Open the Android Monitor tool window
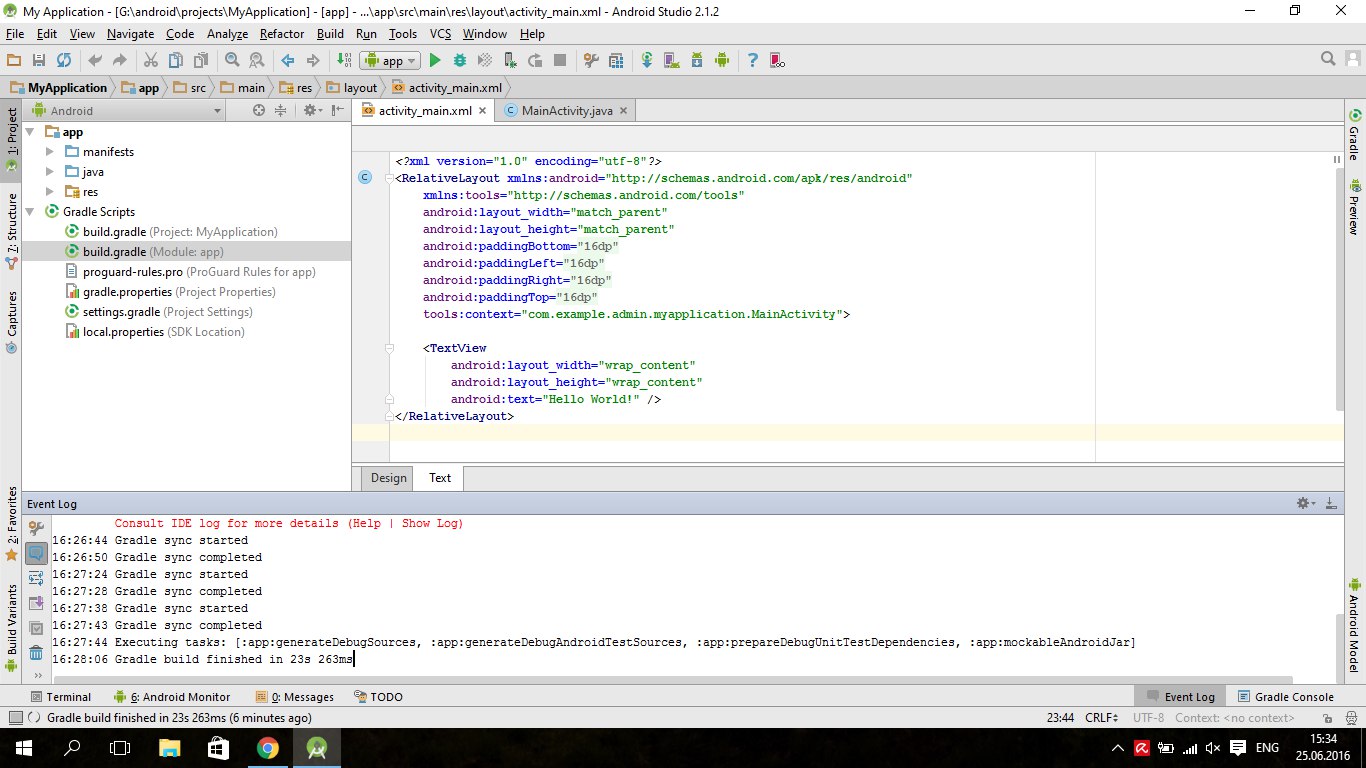 click(x=172, y=697)
